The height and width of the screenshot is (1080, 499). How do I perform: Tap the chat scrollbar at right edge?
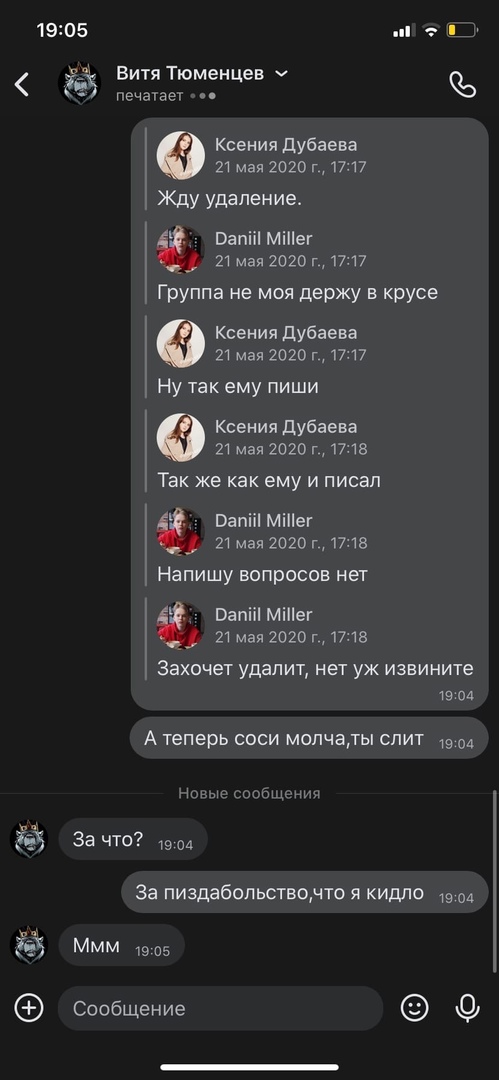495,880
